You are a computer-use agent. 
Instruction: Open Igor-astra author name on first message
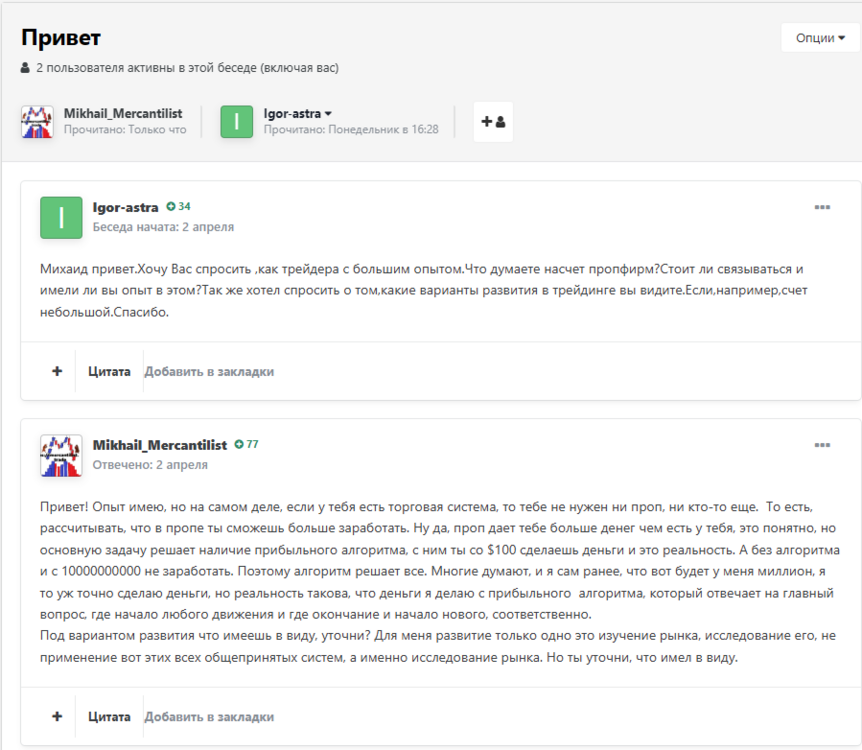pyautogui.click(x=125, y=207)
